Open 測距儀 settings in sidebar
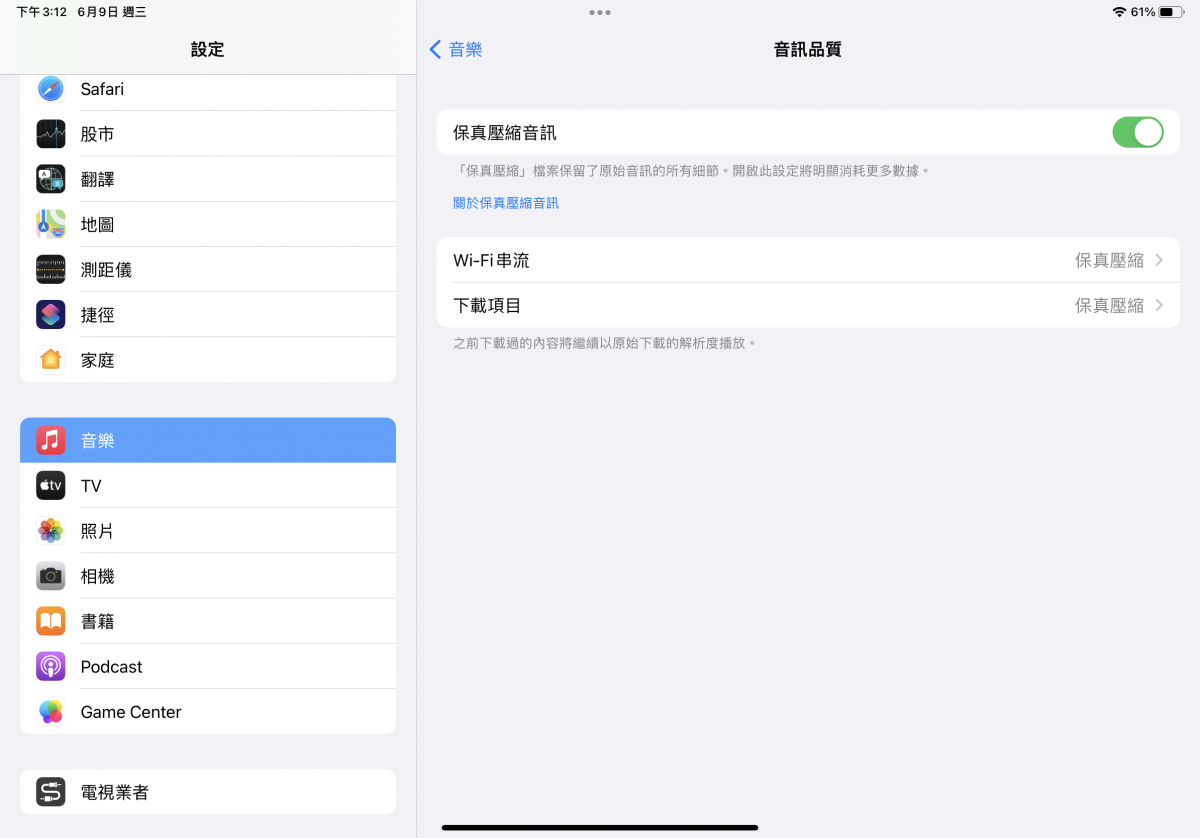The image size is (1200, 838). pyautogui.click(x=208, y=270)
